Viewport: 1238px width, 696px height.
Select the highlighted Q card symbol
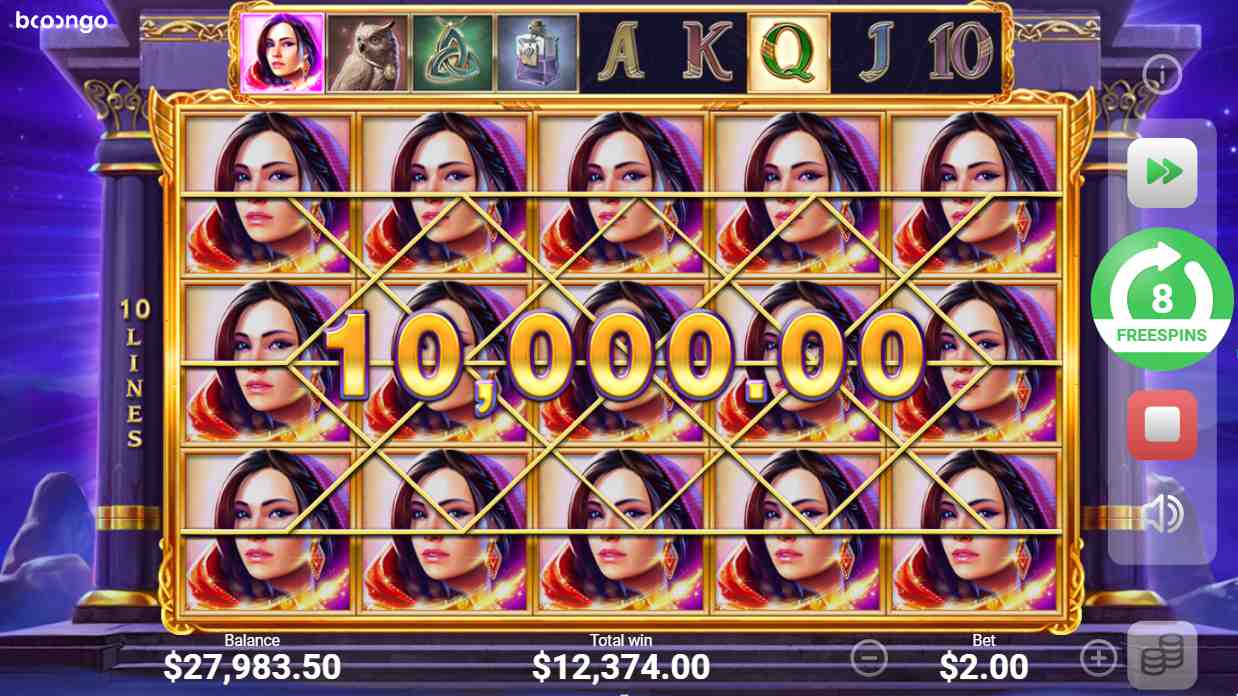[789, 53]
